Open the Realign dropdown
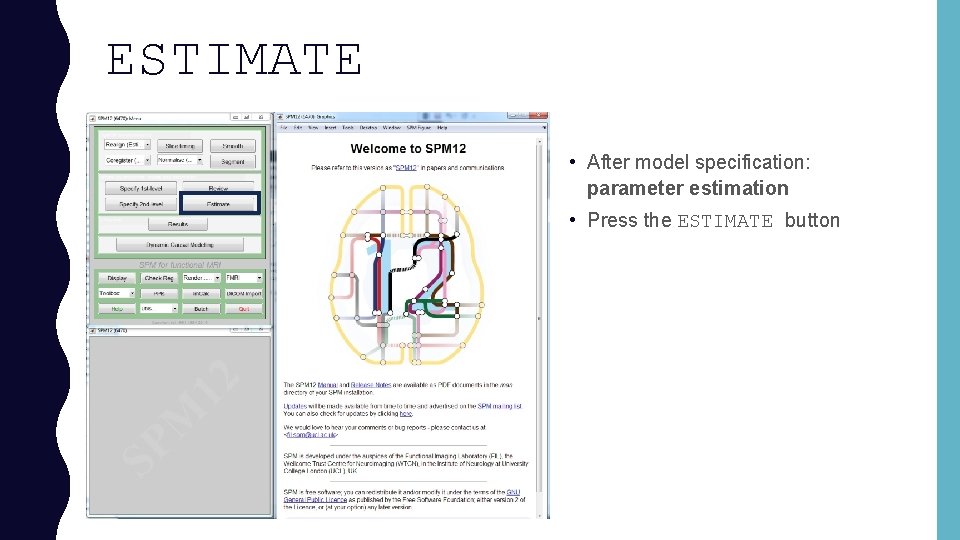The image size is (960, 540). click(127, 145)
